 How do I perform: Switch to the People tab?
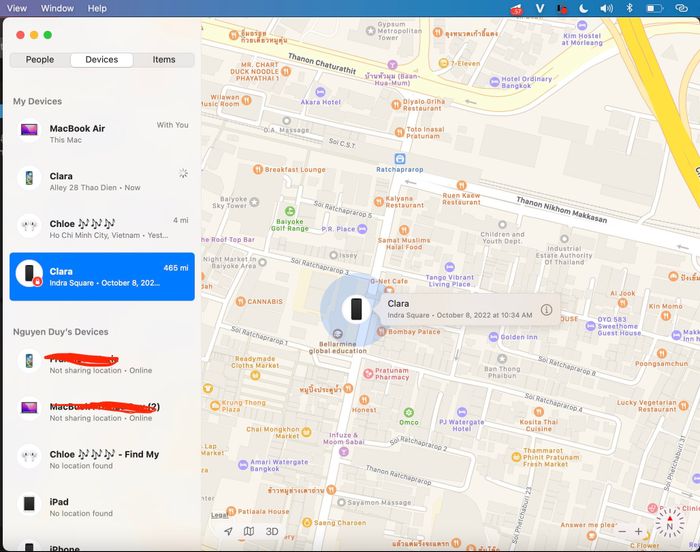point(40,59)
